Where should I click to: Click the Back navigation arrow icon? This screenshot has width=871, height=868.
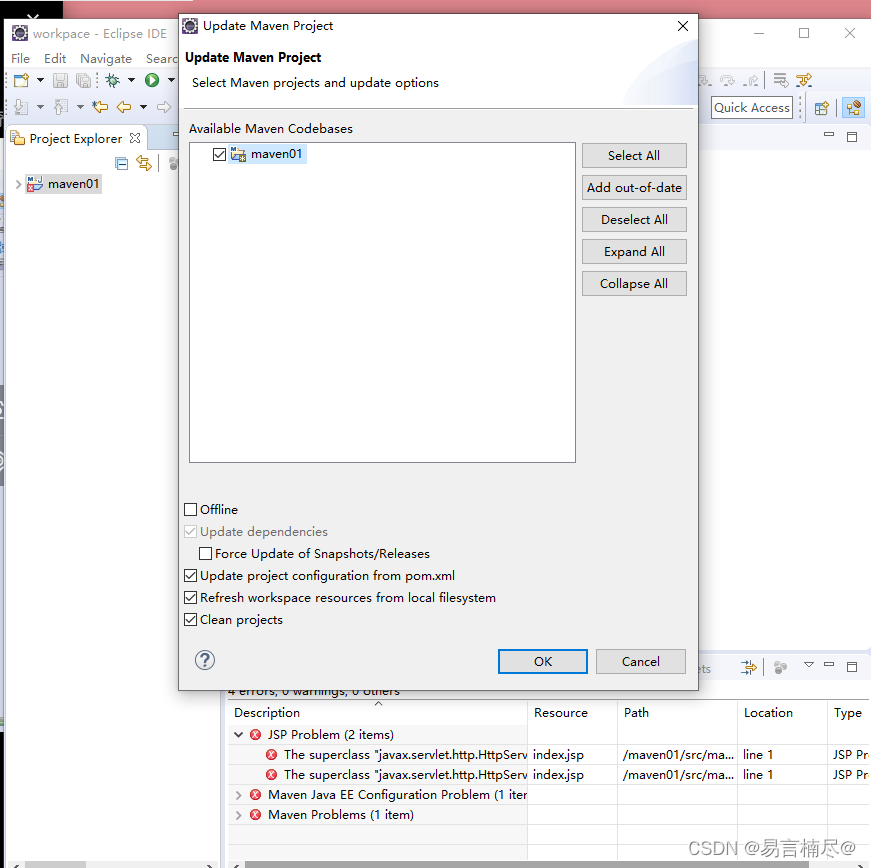tap(123, 107)
